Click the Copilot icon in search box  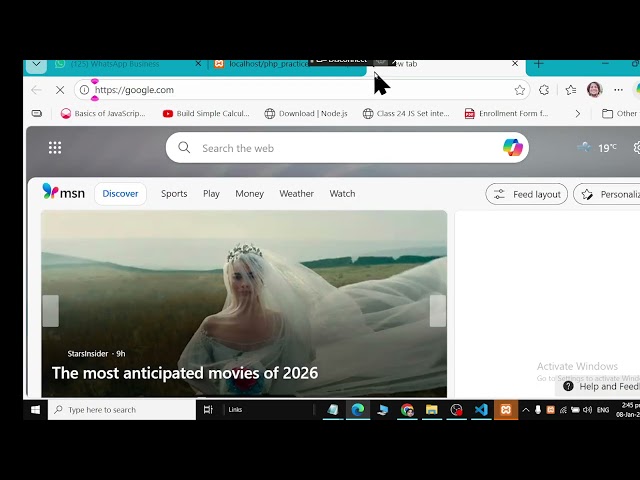[x=512, y=148]
